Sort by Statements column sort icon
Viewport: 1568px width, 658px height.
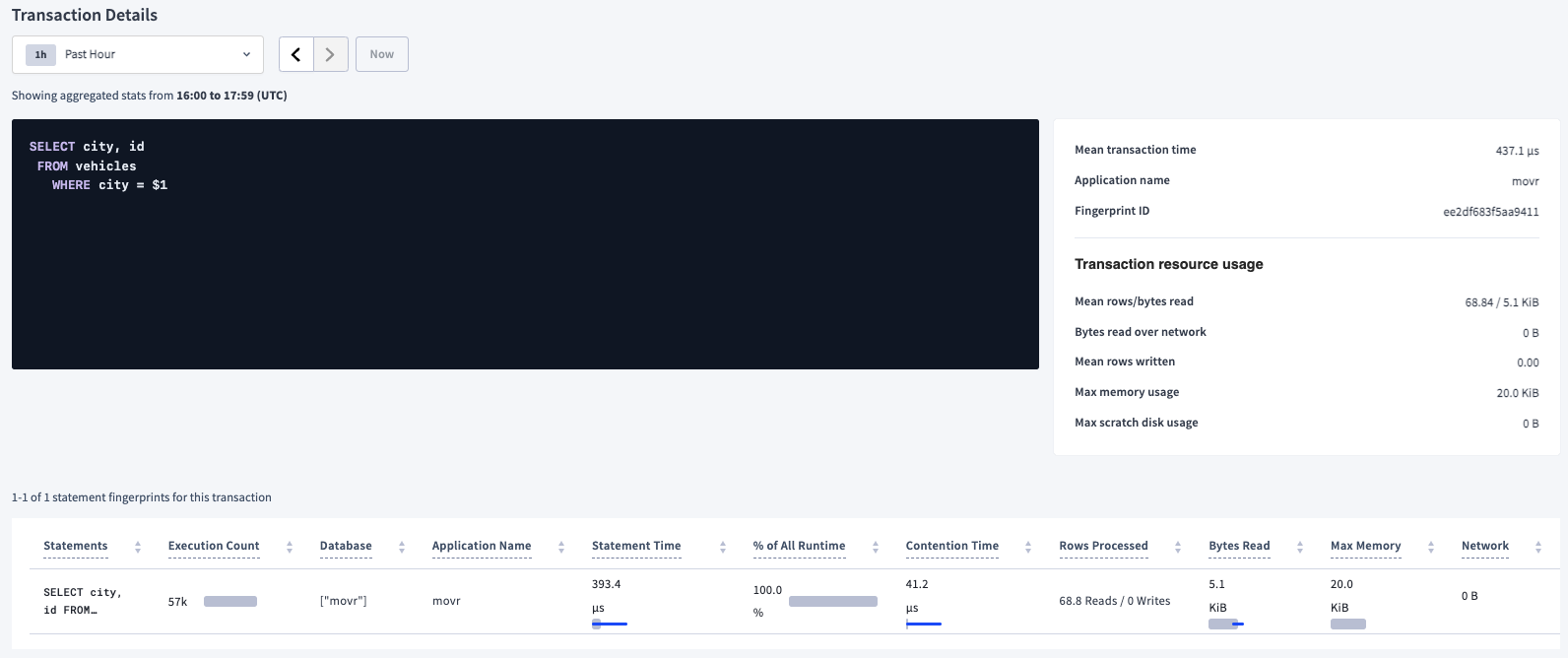click(x=138, y=547)
